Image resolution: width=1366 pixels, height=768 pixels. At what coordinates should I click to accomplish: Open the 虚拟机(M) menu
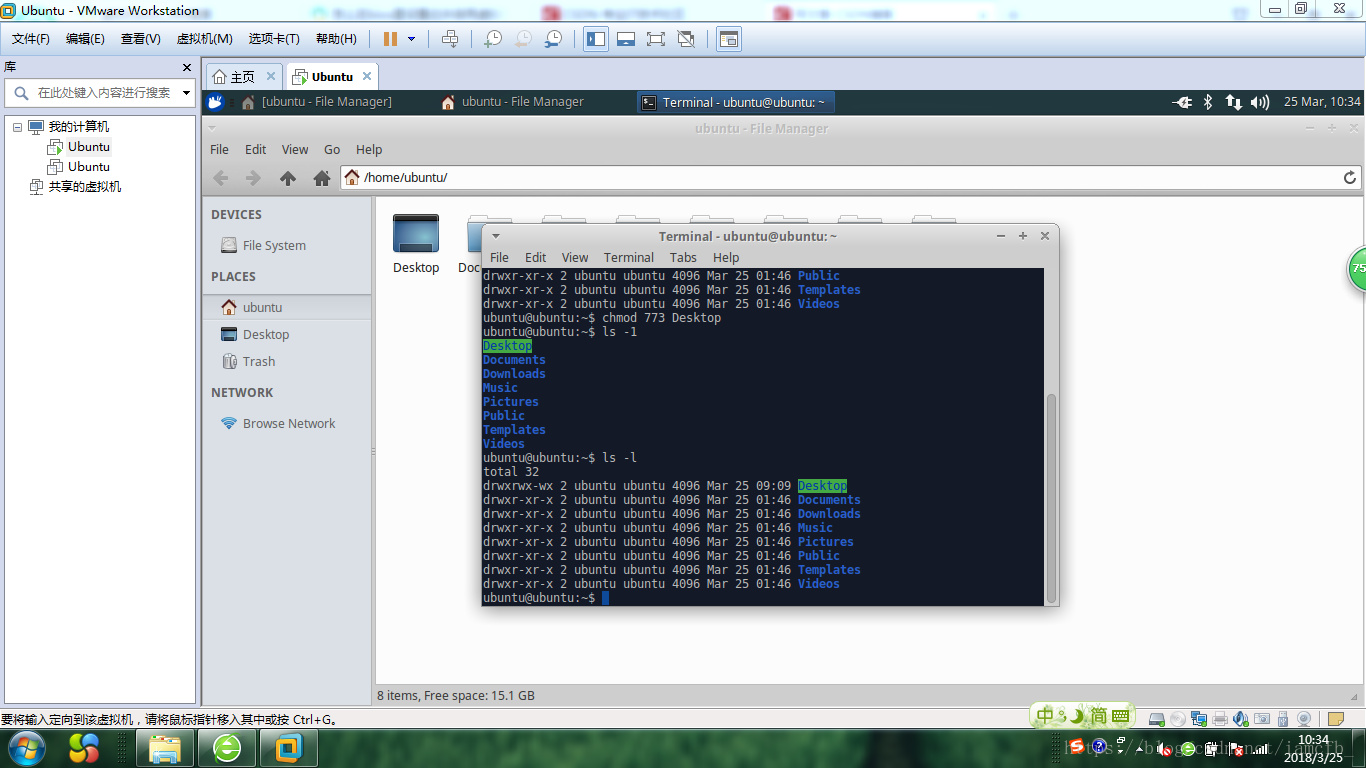coord(204,39)
